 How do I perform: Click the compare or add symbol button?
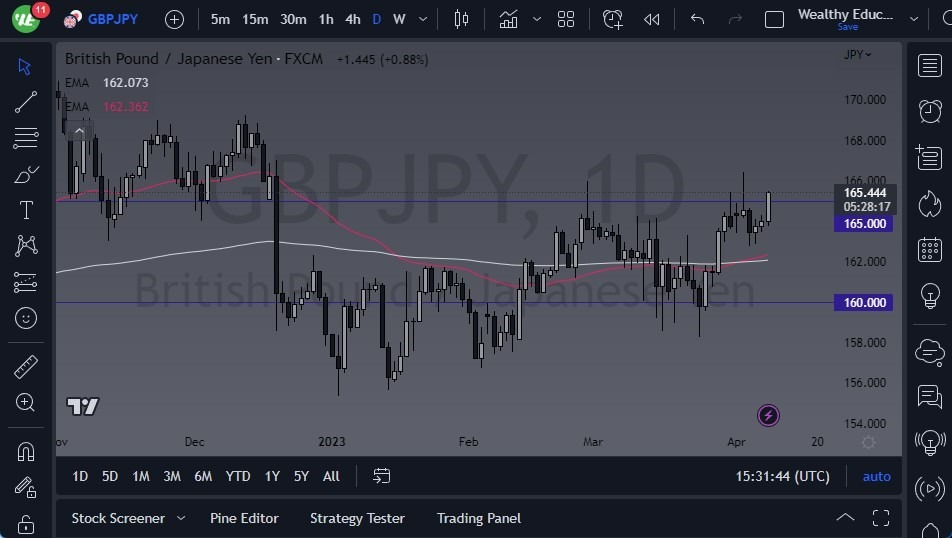(x=174, y=19)
